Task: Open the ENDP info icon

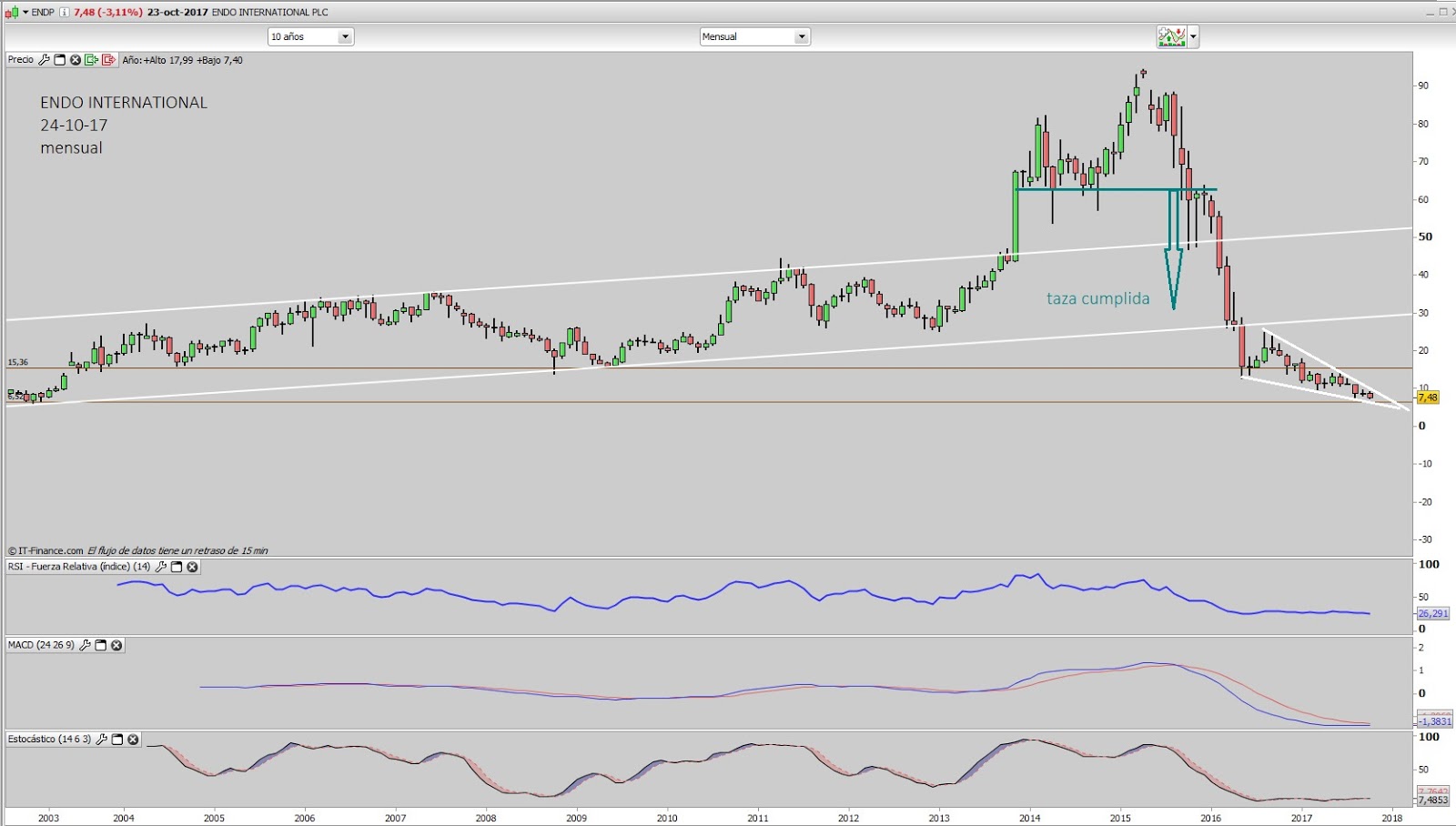Action: [x=65, y=12]
